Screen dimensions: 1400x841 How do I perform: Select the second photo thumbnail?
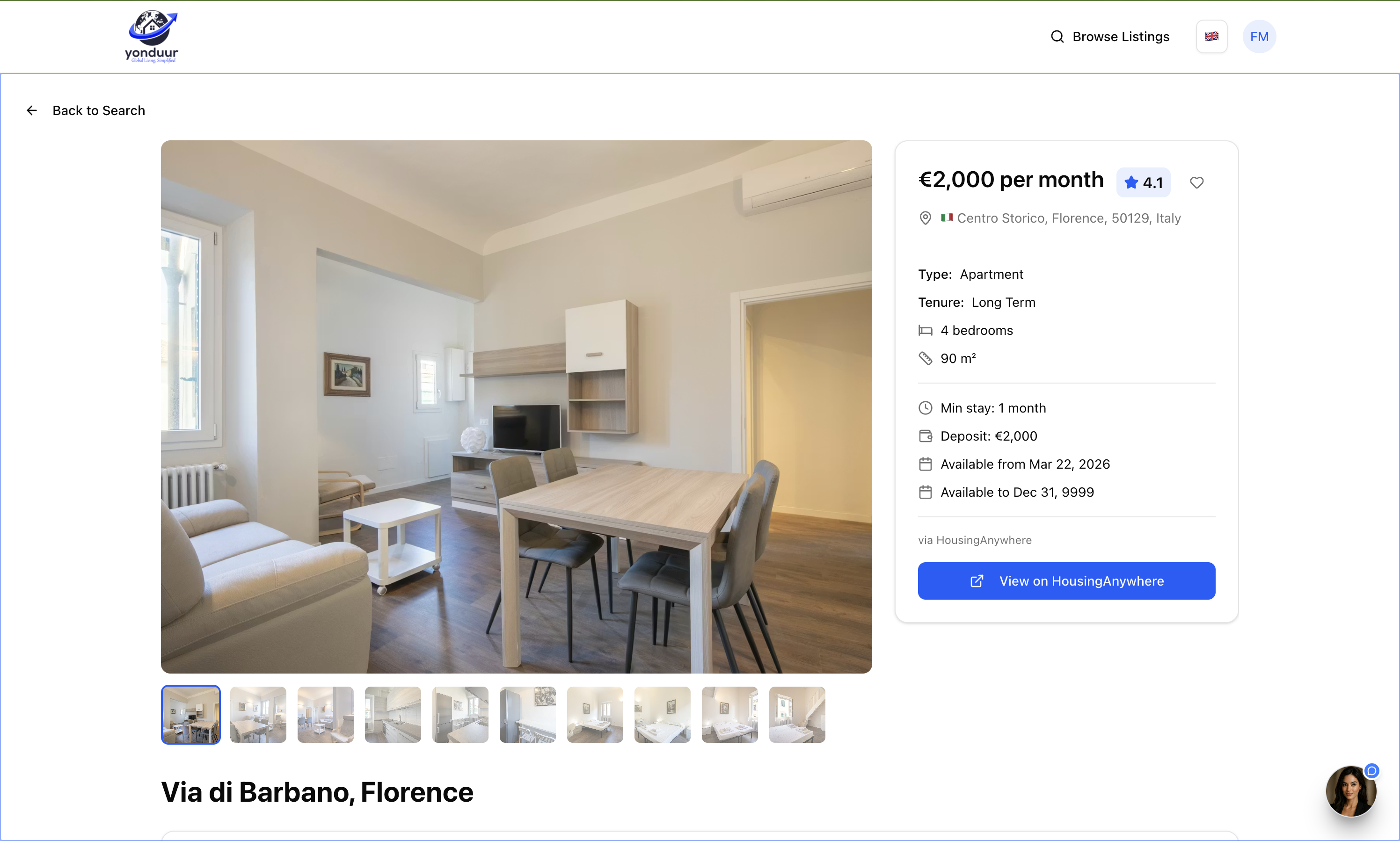[x=258, y=715]
